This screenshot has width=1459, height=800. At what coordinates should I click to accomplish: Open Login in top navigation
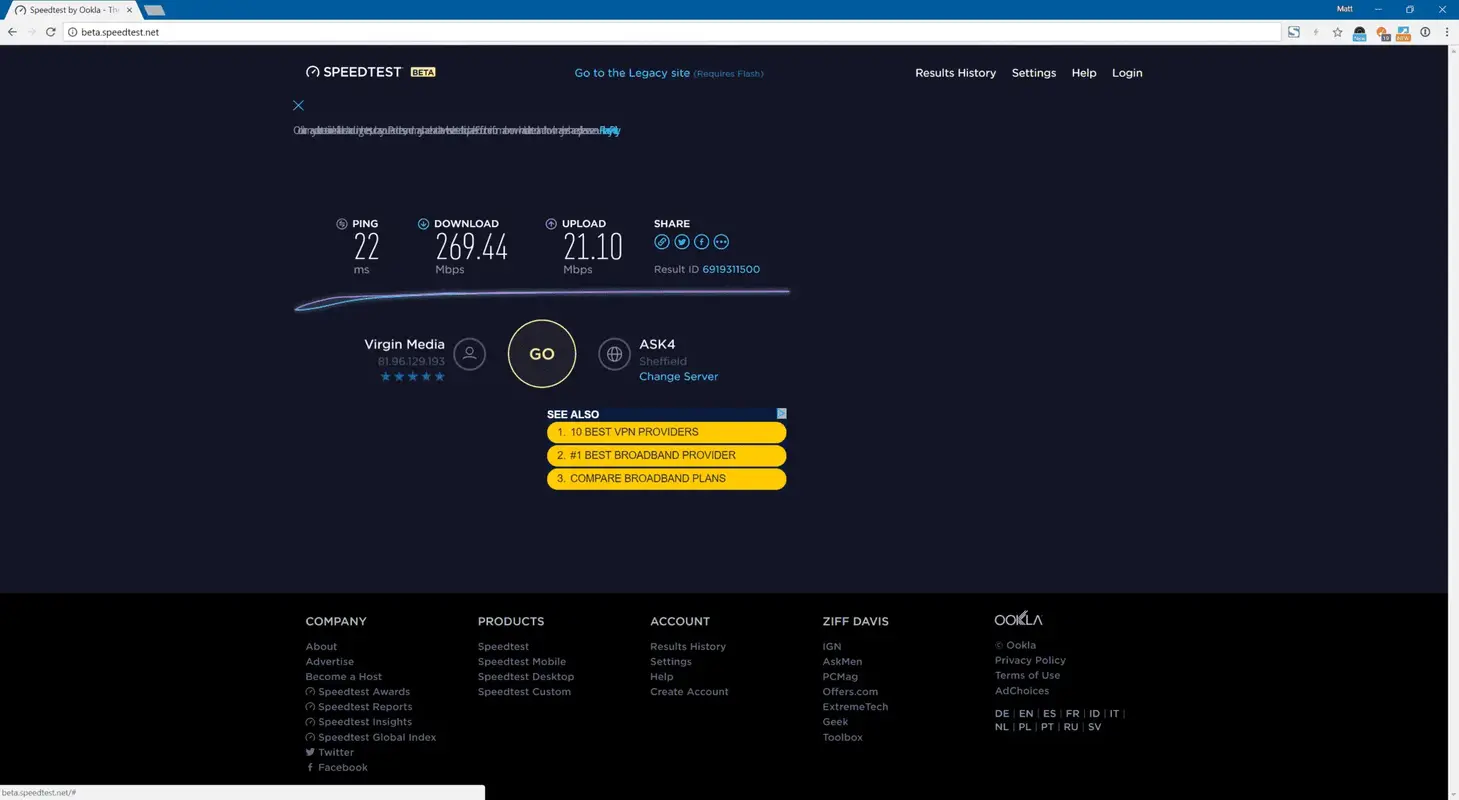point(1127,73)
